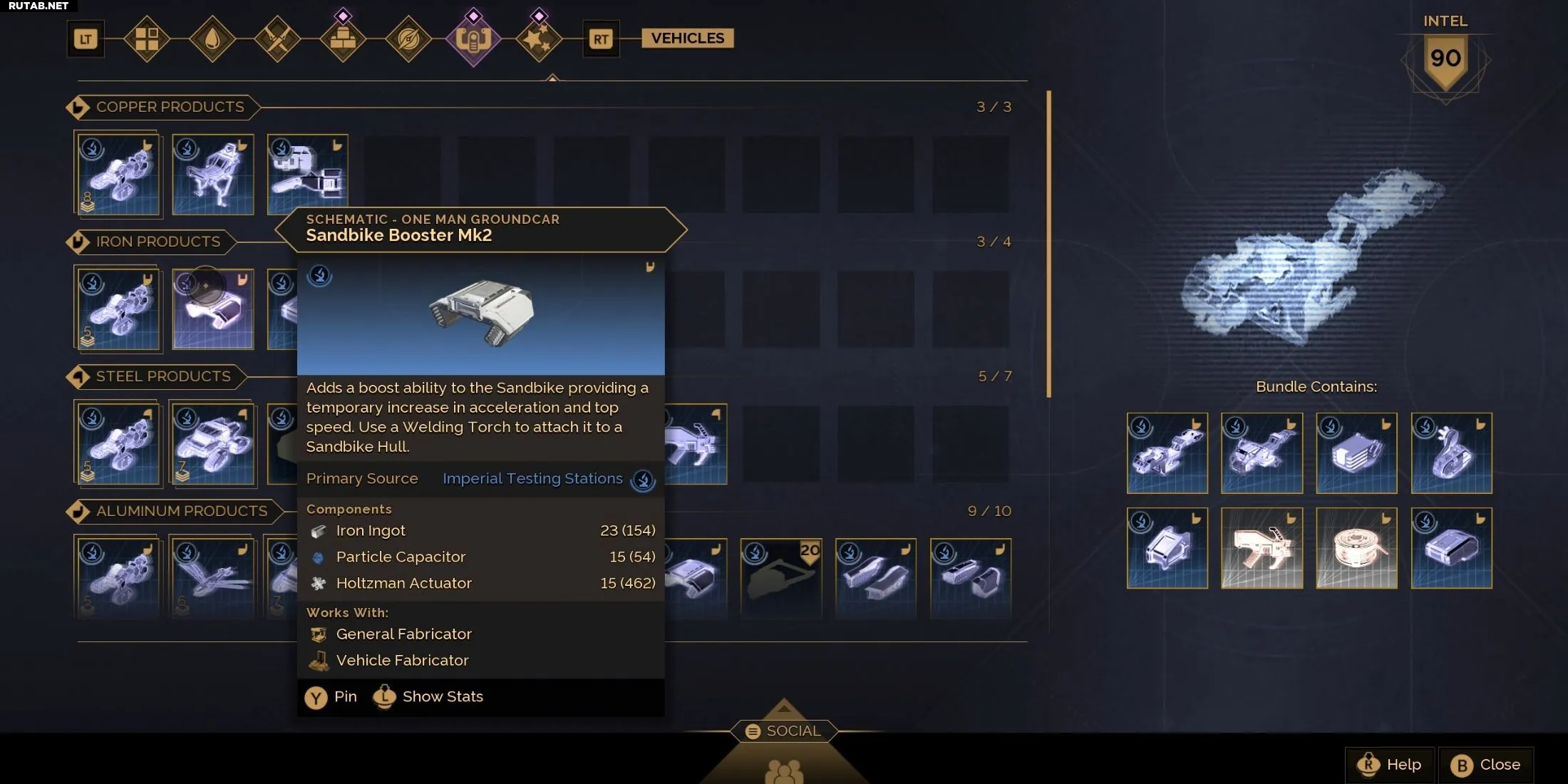Select the crossed swords combat category
1568x784 pixels.
[277, 39]
